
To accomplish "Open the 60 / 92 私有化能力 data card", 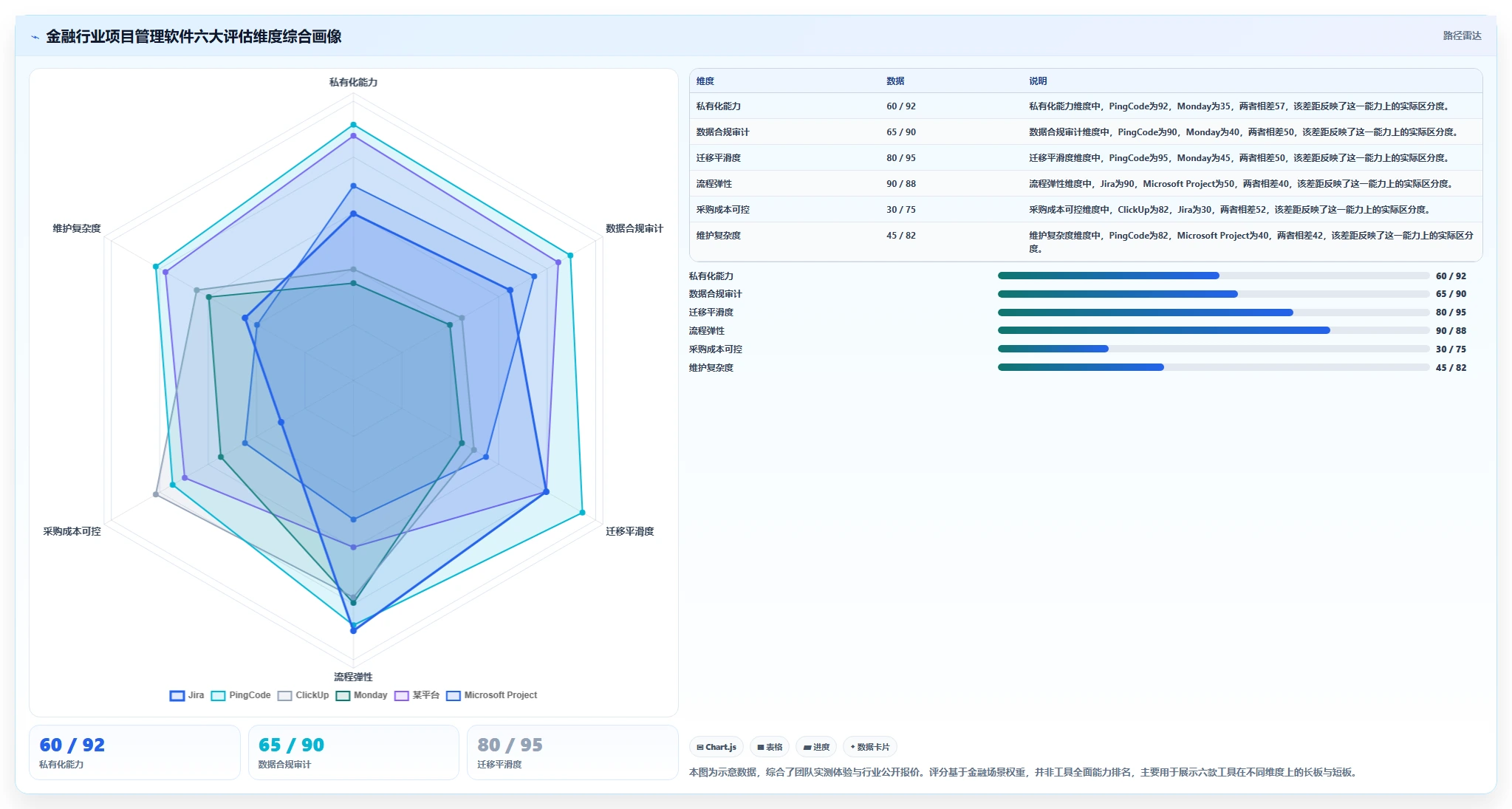I will (134, 752).
